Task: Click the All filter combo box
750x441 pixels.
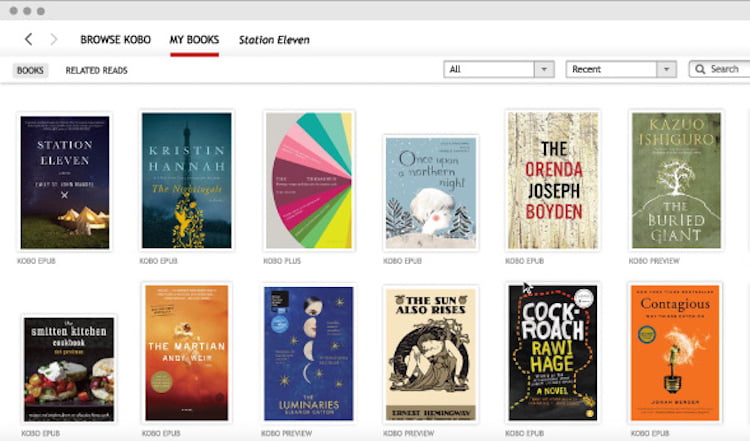Action: [x=499, y=69]
